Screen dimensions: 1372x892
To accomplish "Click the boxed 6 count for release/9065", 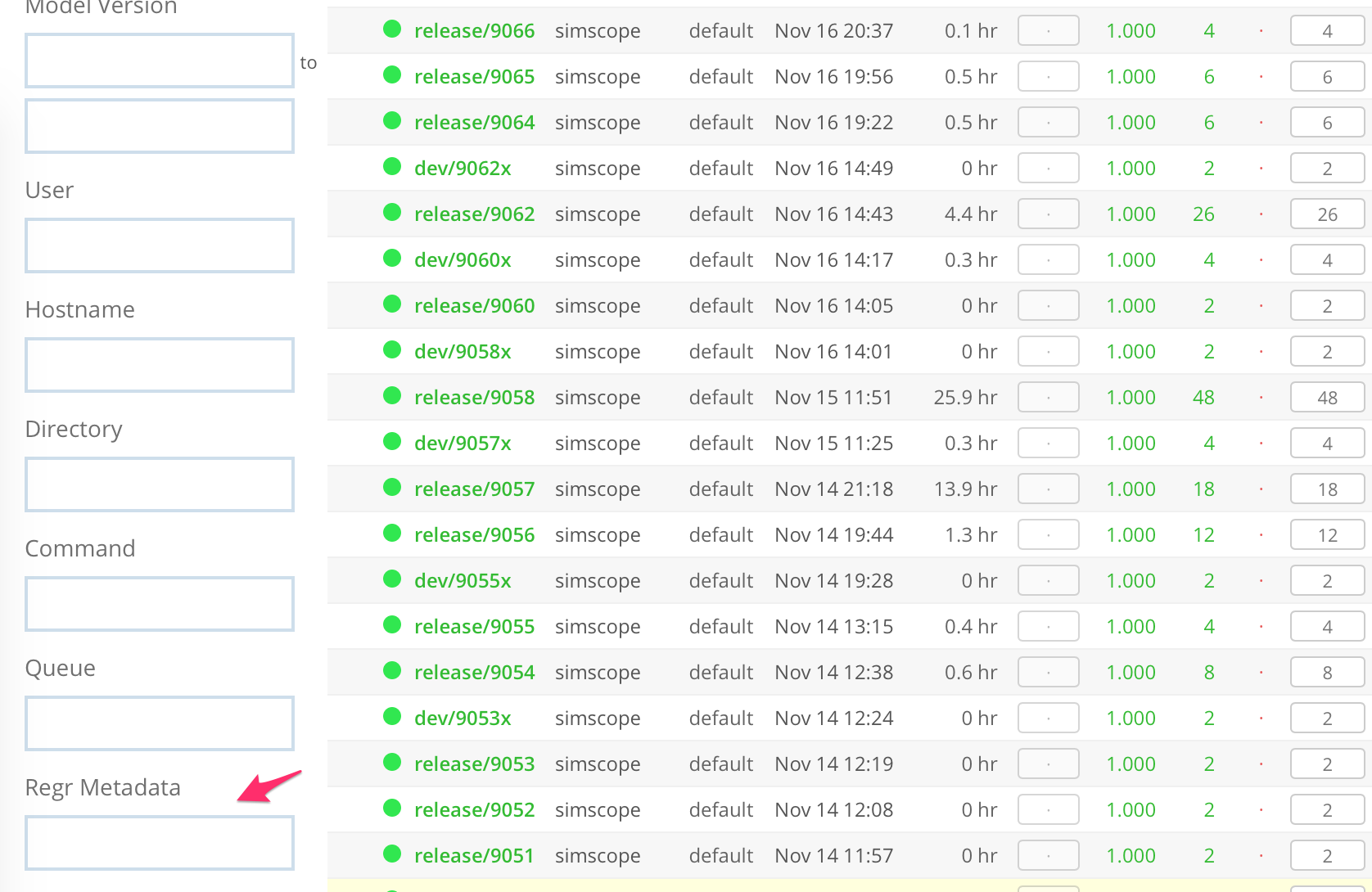I will pos(1327,77).
